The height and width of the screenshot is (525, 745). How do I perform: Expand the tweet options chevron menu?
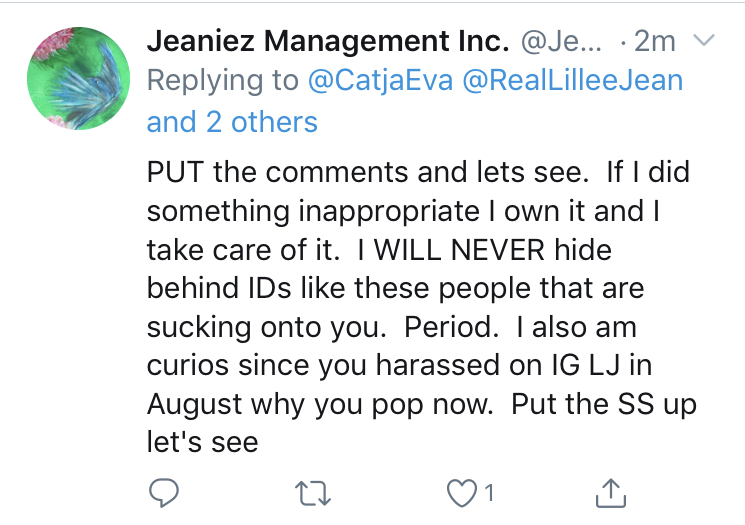coord(704,39)
